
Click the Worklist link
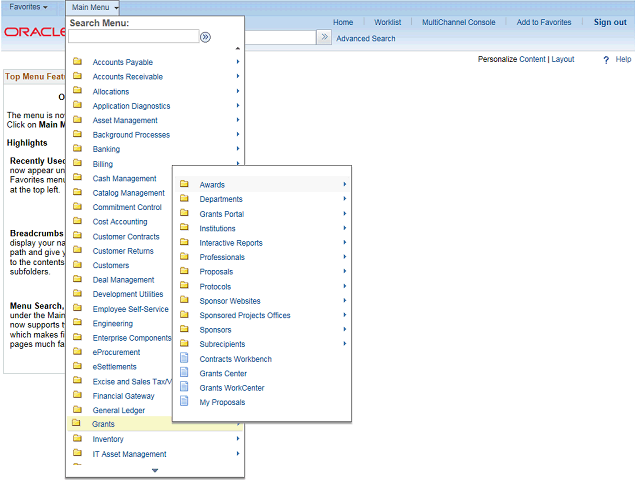coord(387,22)
